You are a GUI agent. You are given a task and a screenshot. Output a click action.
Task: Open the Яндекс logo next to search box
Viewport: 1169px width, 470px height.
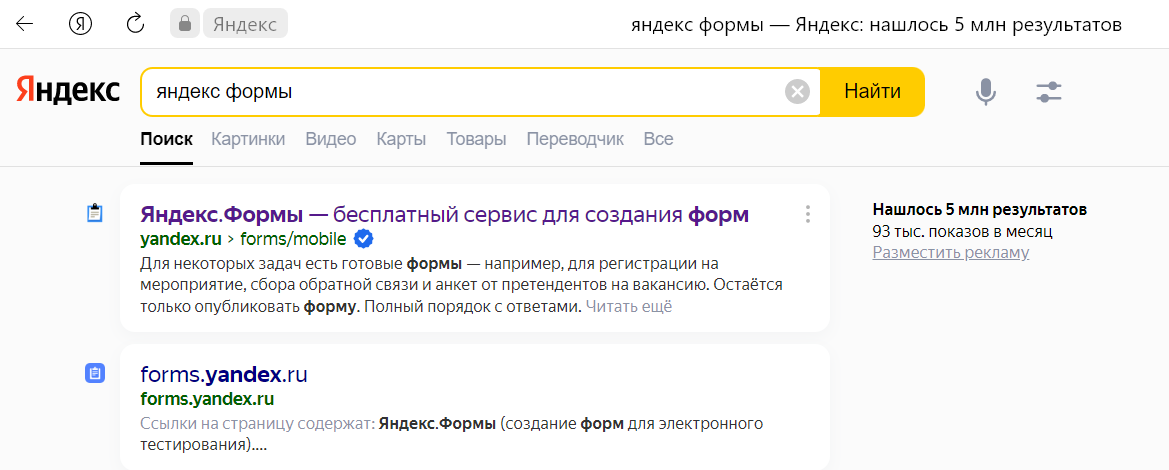click(68, 90)
